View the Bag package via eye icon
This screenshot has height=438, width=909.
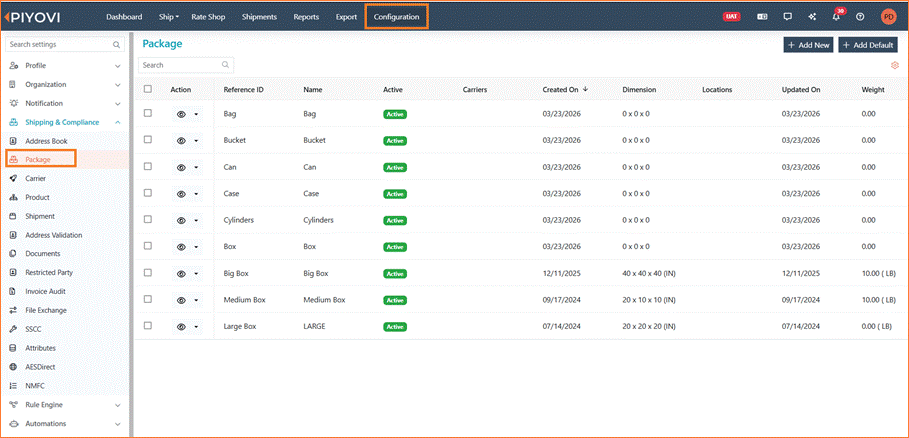(x=181, y=115)
